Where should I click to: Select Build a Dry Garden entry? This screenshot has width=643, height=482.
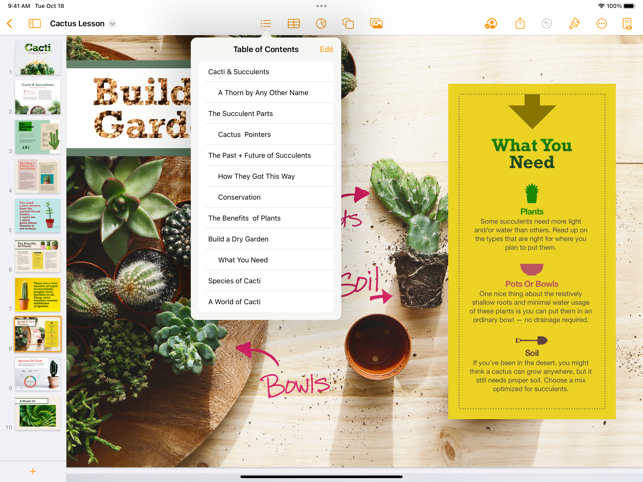[266, 239]
